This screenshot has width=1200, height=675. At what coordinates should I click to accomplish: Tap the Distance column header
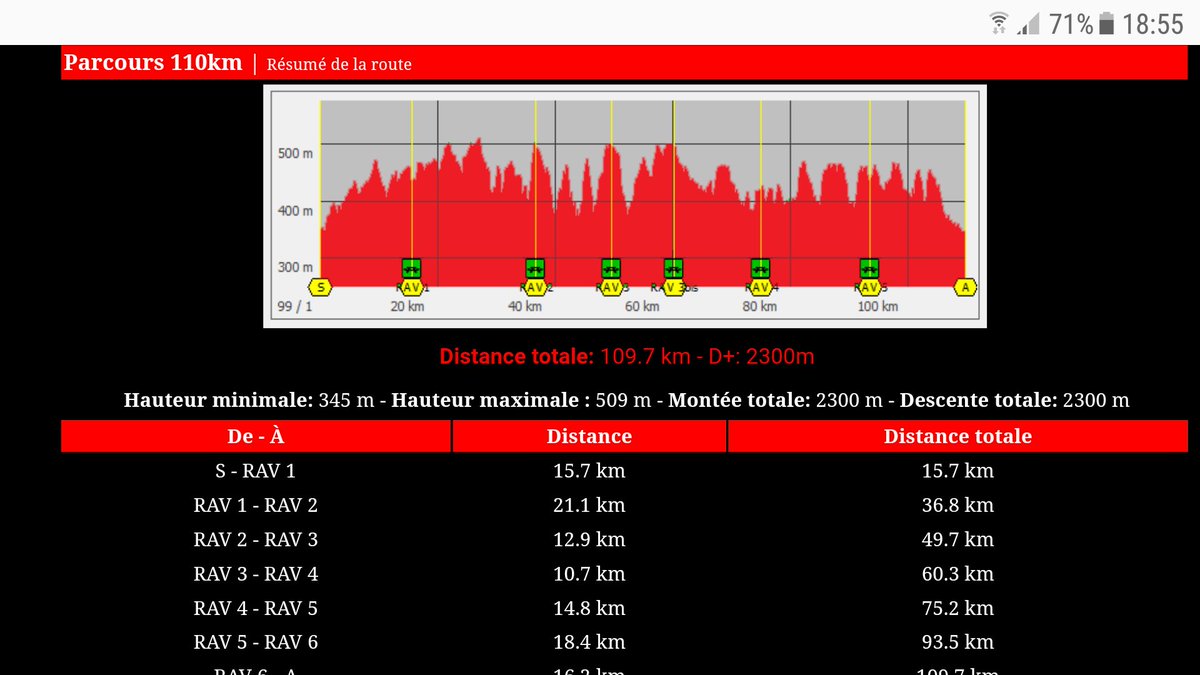pyautogui.click(x=589, y=436)
